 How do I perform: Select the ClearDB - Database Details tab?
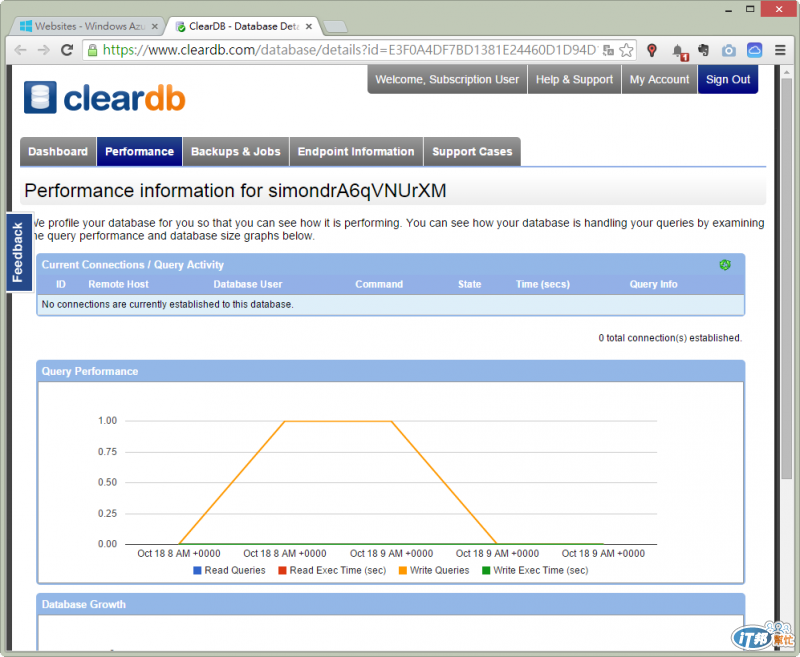[x=240, y=26]
